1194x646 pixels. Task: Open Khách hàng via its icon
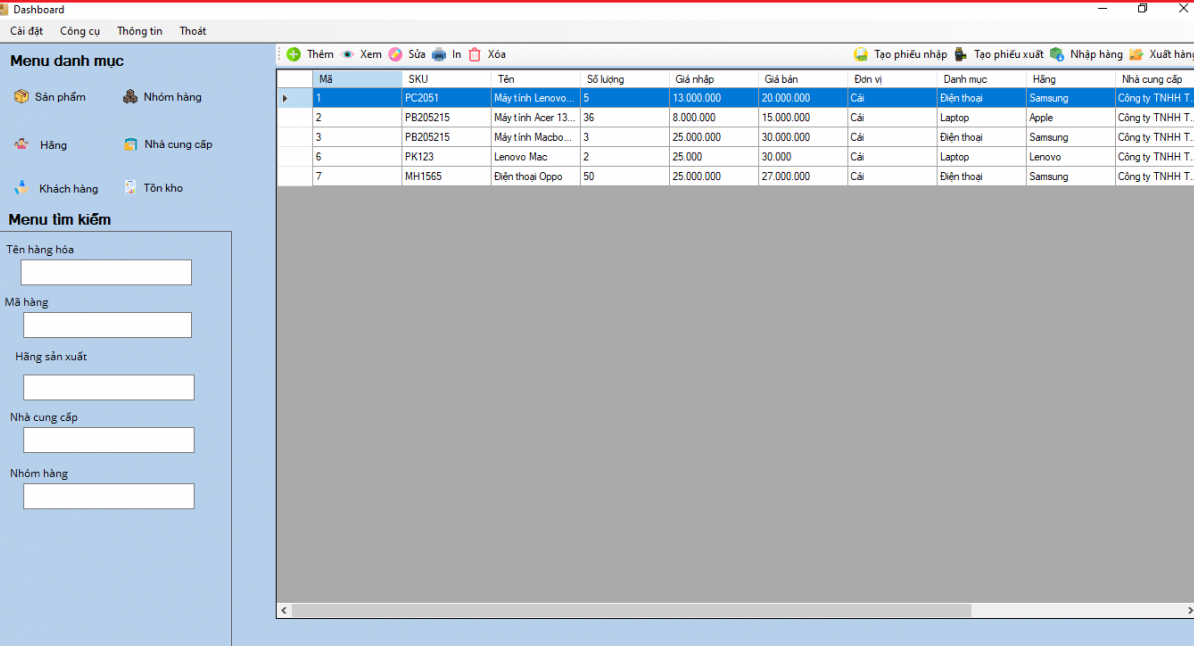click(x=21, y=187)
